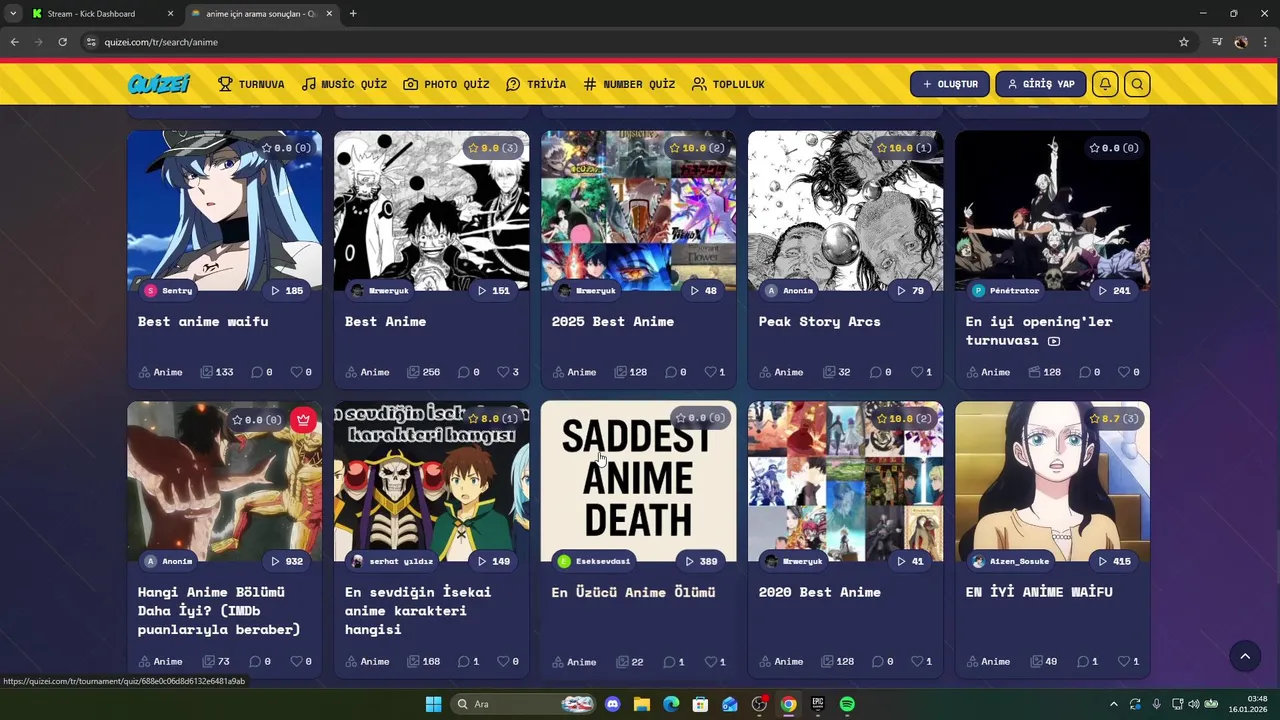Click author Sentry on Best anime waifu

168,290
